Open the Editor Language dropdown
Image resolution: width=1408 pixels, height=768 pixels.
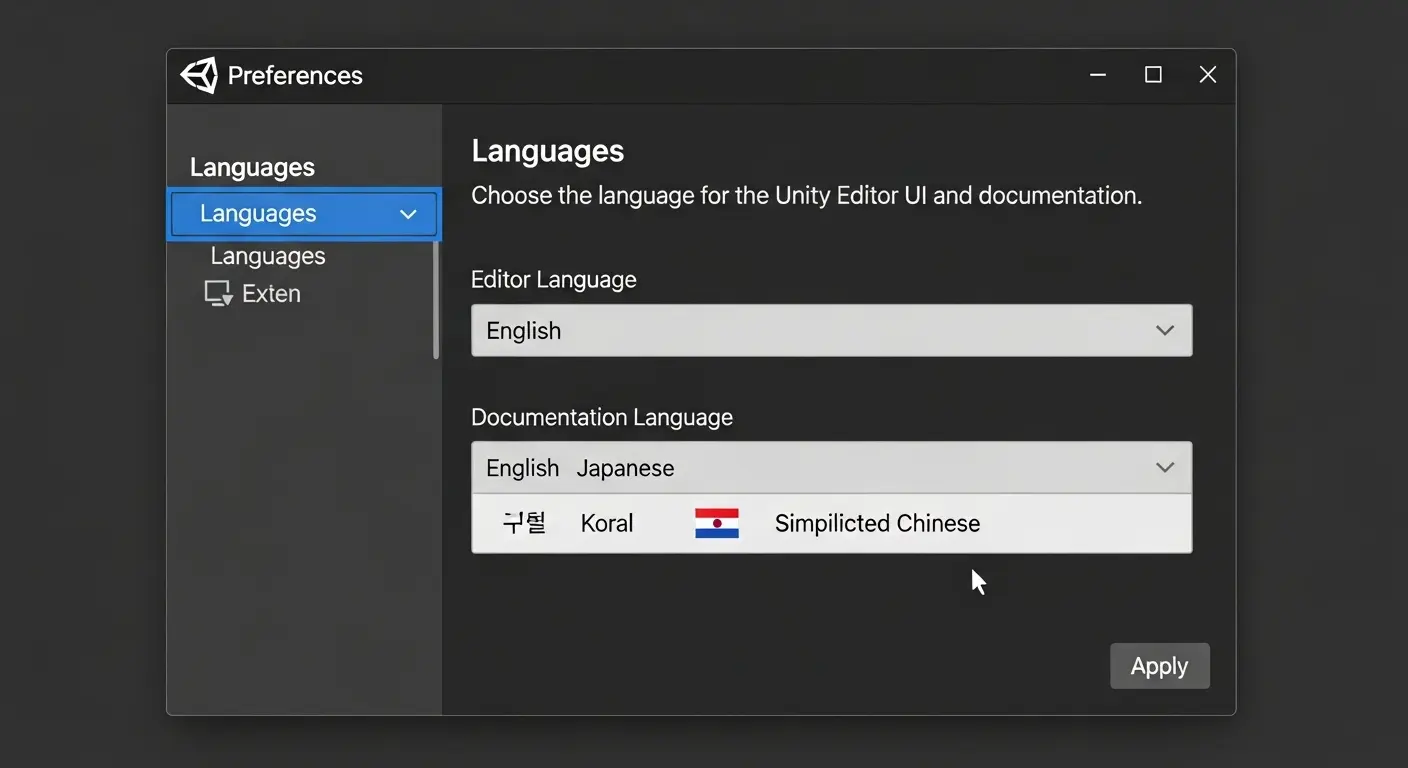point(831,330)
